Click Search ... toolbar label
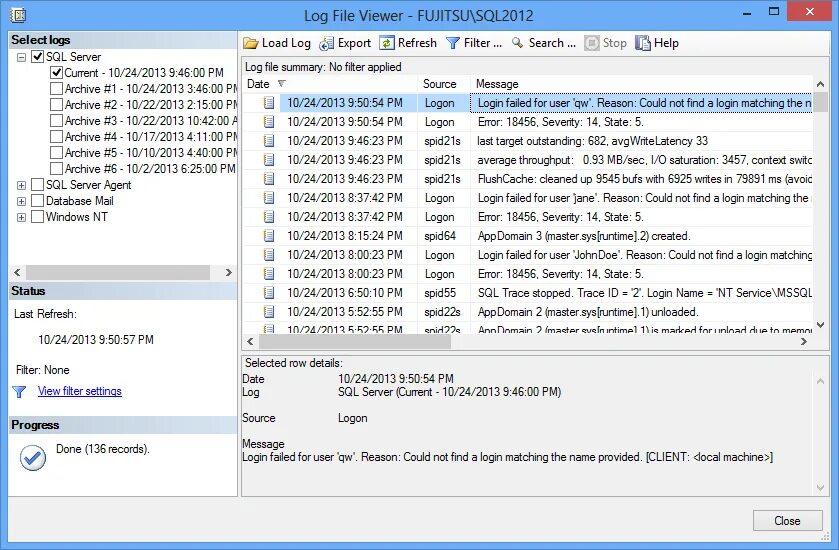839x550 pixels. [x=552, y=43]
